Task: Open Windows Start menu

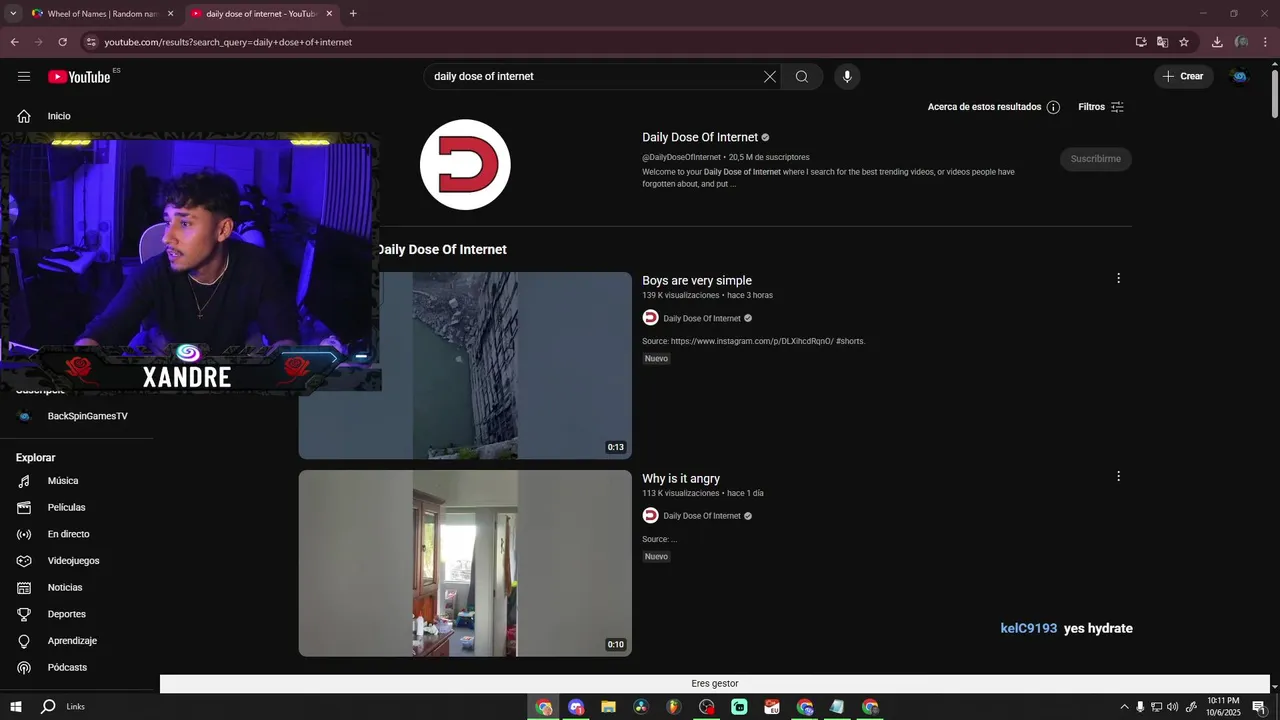Action: click(16, 707)
